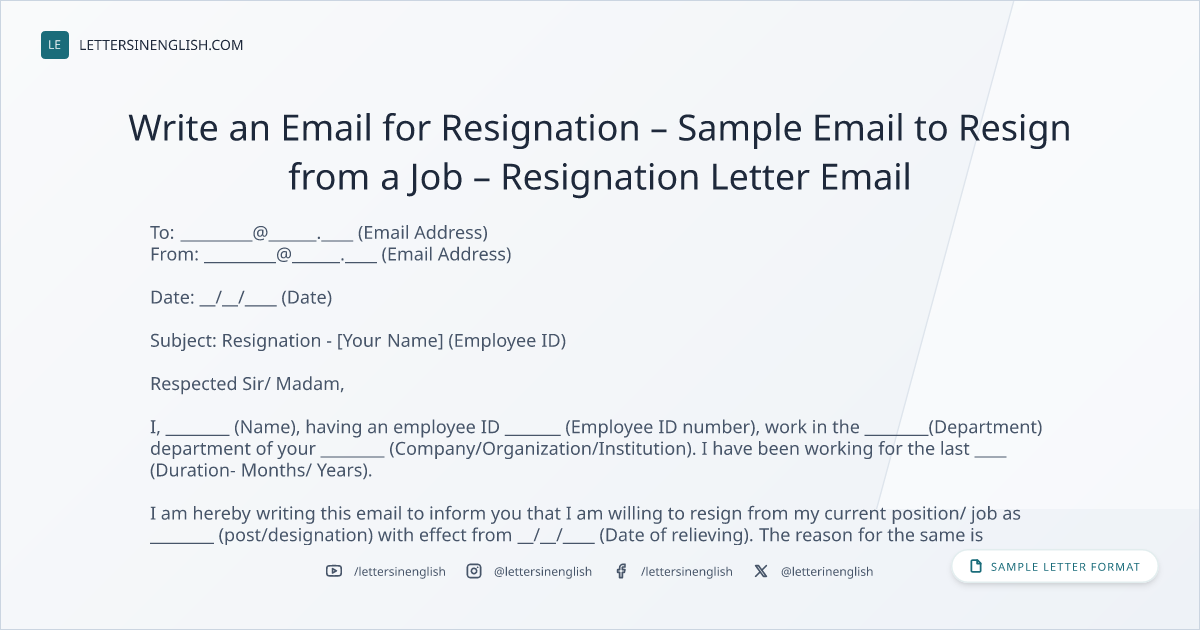Open the @lettersinenglish Instagram handle

coord(543,571)
